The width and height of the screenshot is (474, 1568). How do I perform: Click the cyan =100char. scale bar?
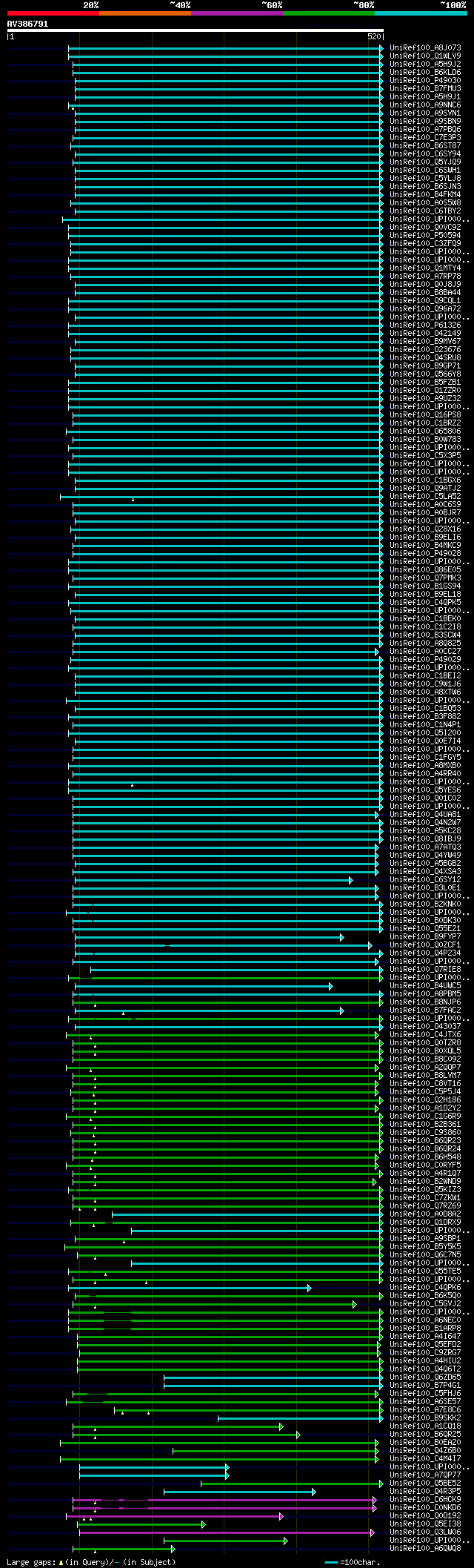[x=331, y=1562]
